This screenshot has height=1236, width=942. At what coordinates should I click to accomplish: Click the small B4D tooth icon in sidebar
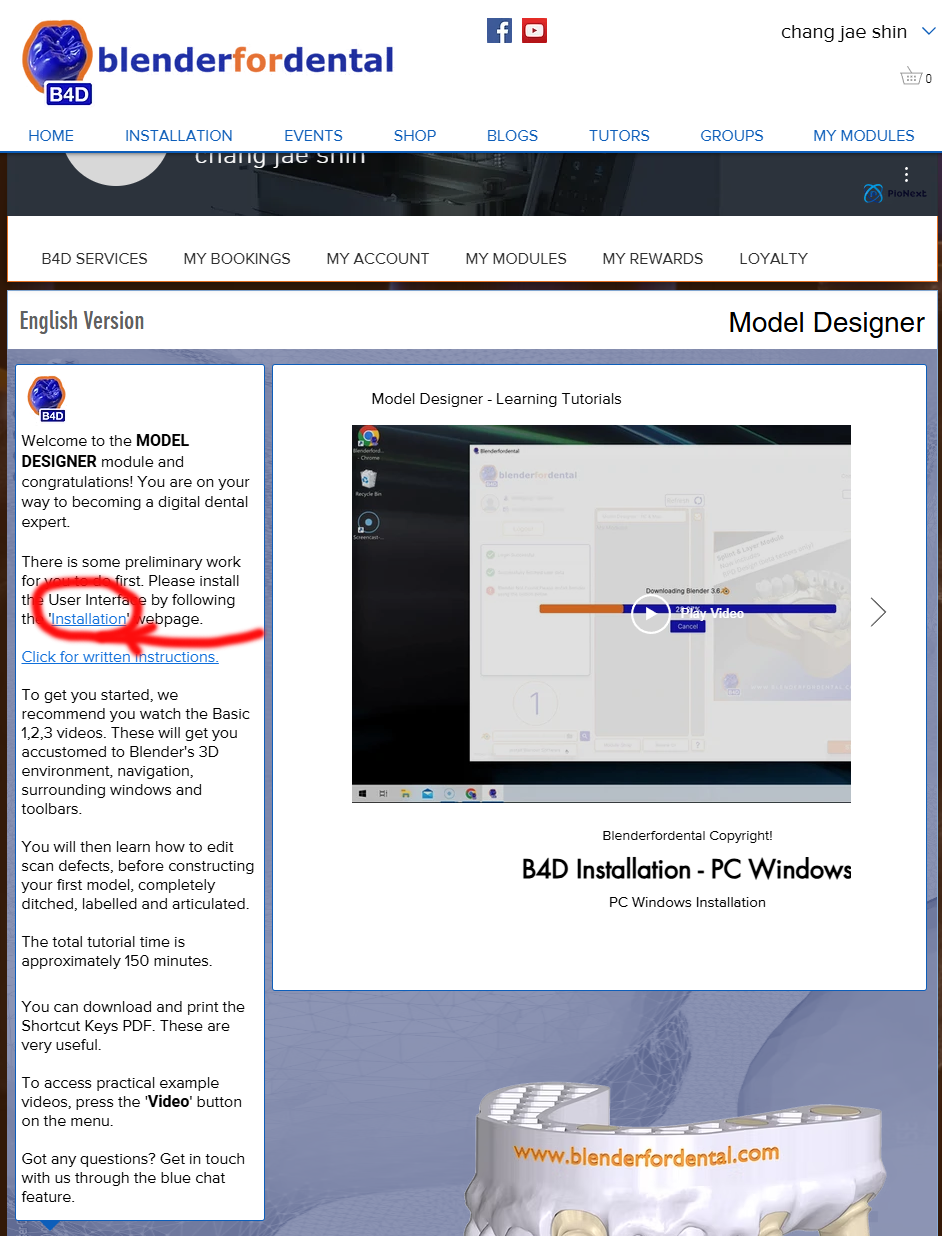(46, 399)
